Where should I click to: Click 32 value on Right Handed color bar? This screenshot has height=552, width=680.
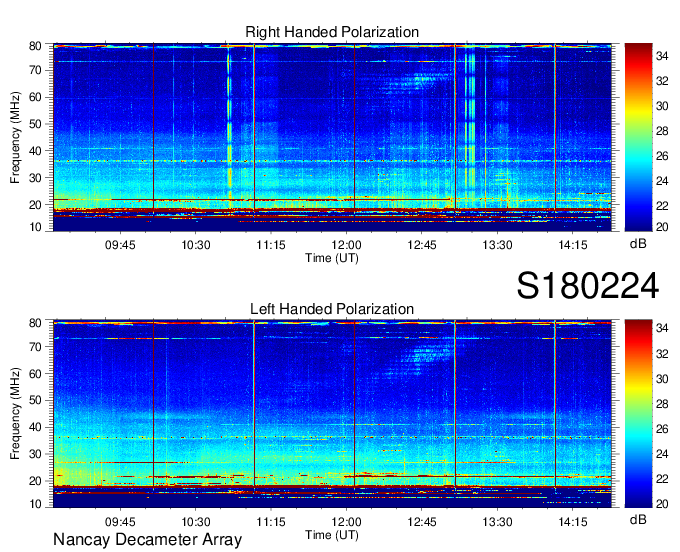662,81
